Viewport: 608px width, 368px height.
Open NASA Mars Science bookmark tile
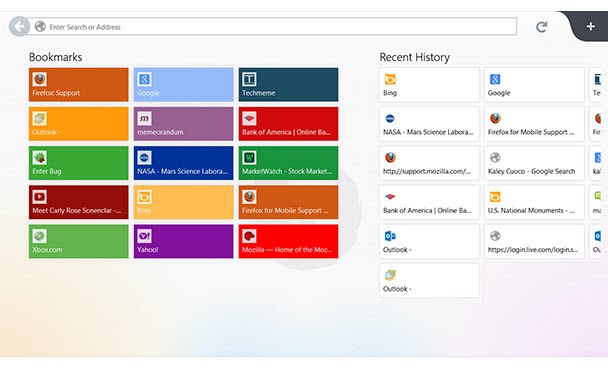183,163
